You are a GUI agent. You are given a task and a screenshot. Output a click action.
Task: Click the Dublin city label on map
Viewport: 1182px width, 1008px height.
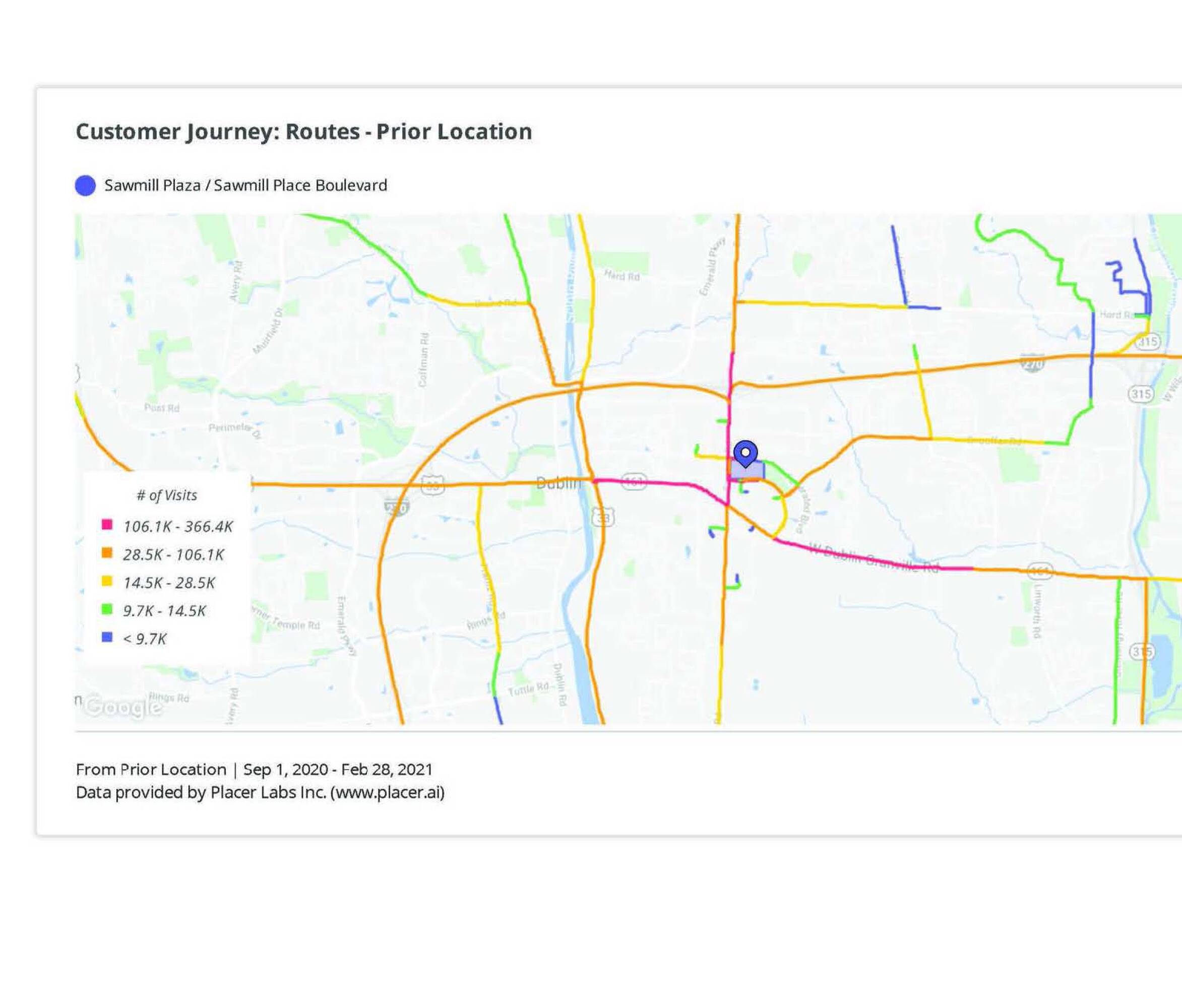point(558,483)
